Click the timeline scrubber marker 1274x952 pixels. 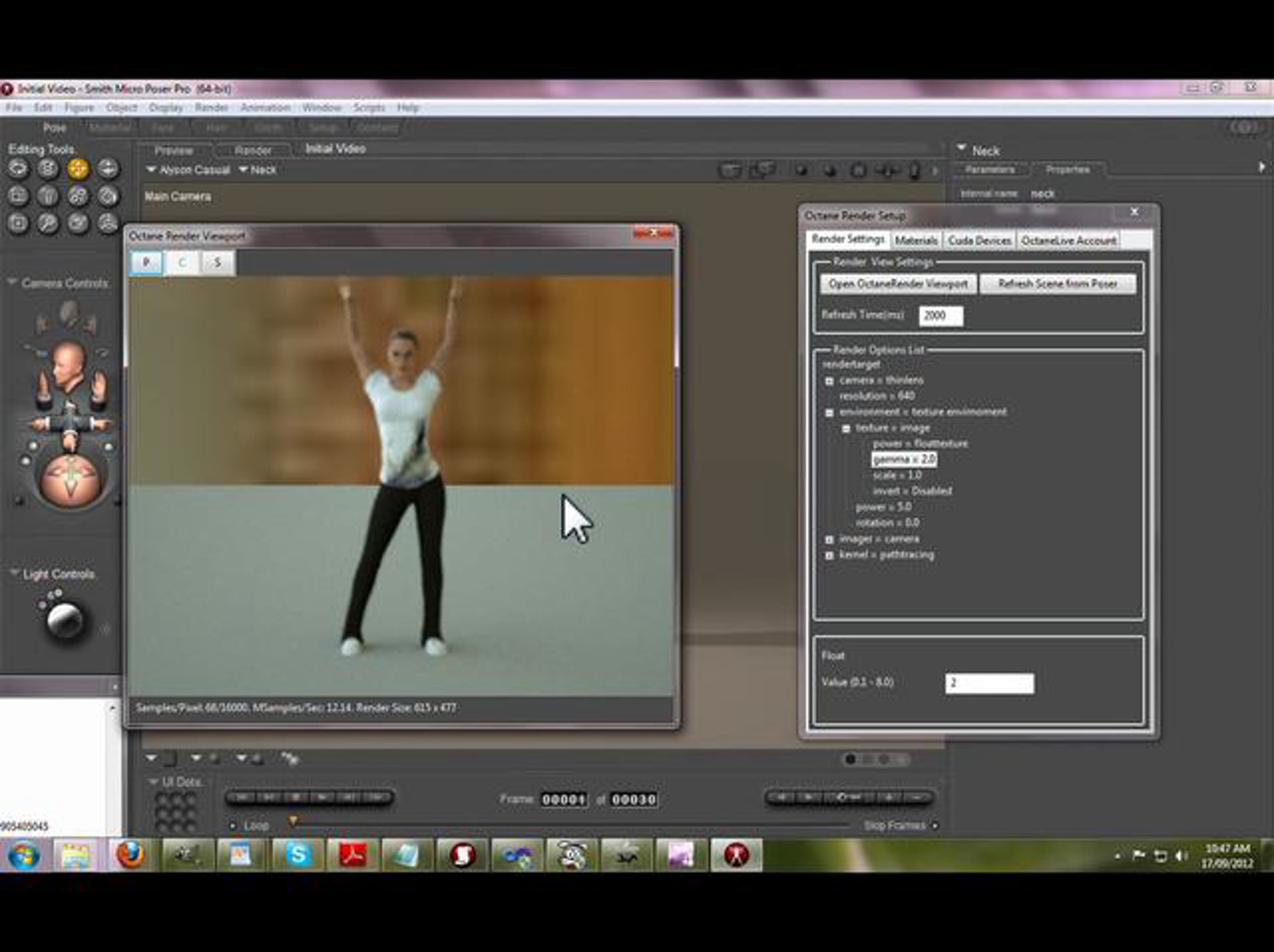(x=293, y=820)
